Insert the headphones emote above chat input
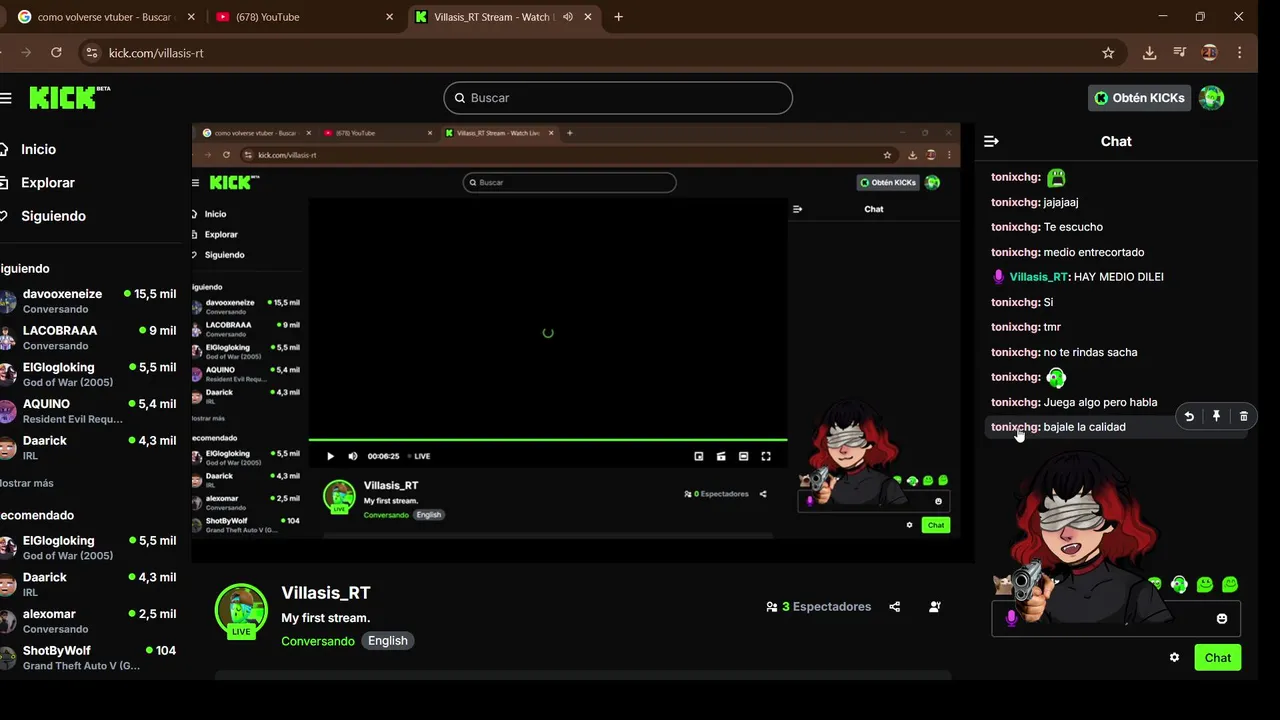Screen dimensions: 1280x720 coord(1180,585)
